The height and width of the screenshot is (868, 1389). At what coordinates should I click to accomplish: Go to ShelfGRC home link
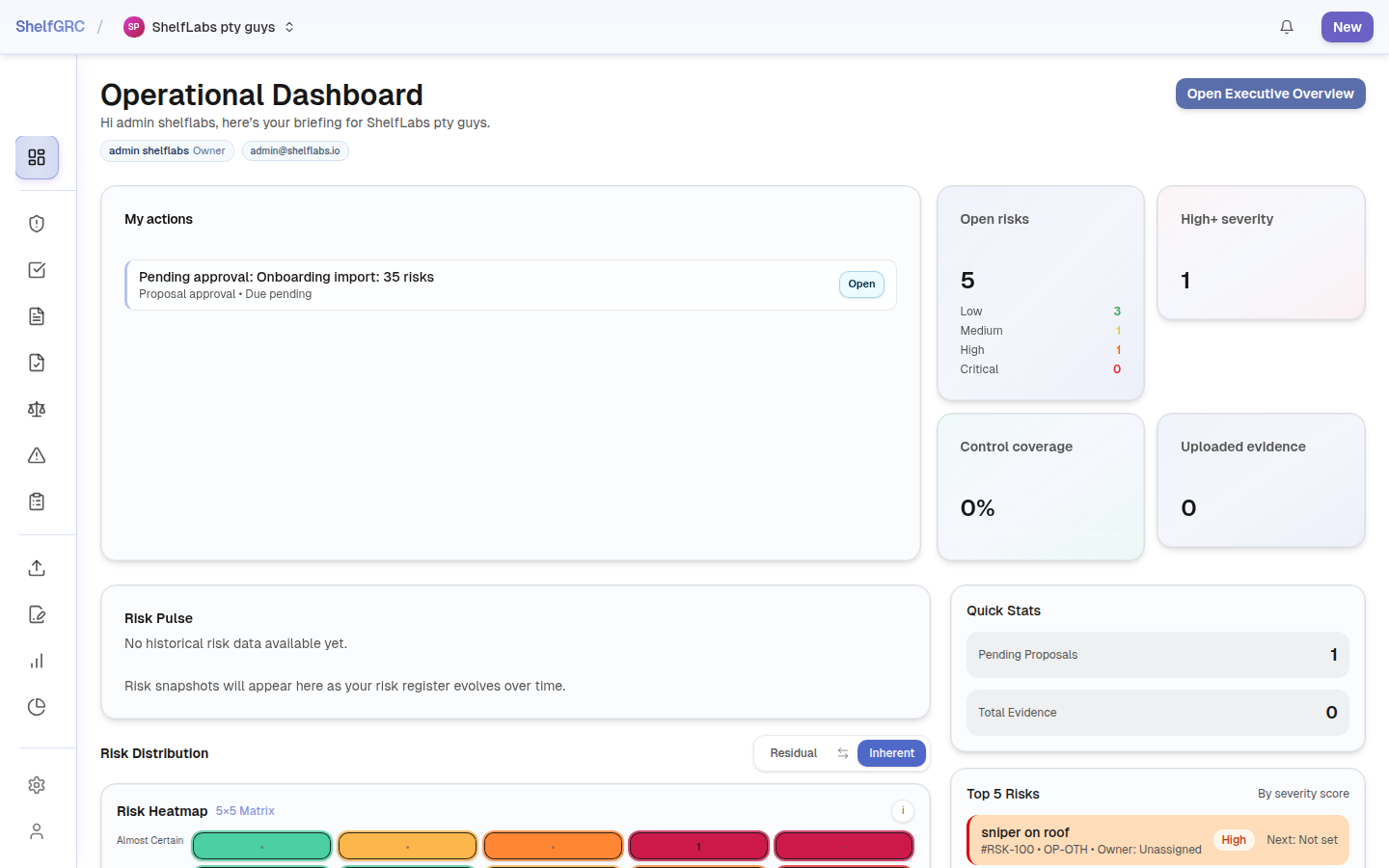tap(50, 27)
